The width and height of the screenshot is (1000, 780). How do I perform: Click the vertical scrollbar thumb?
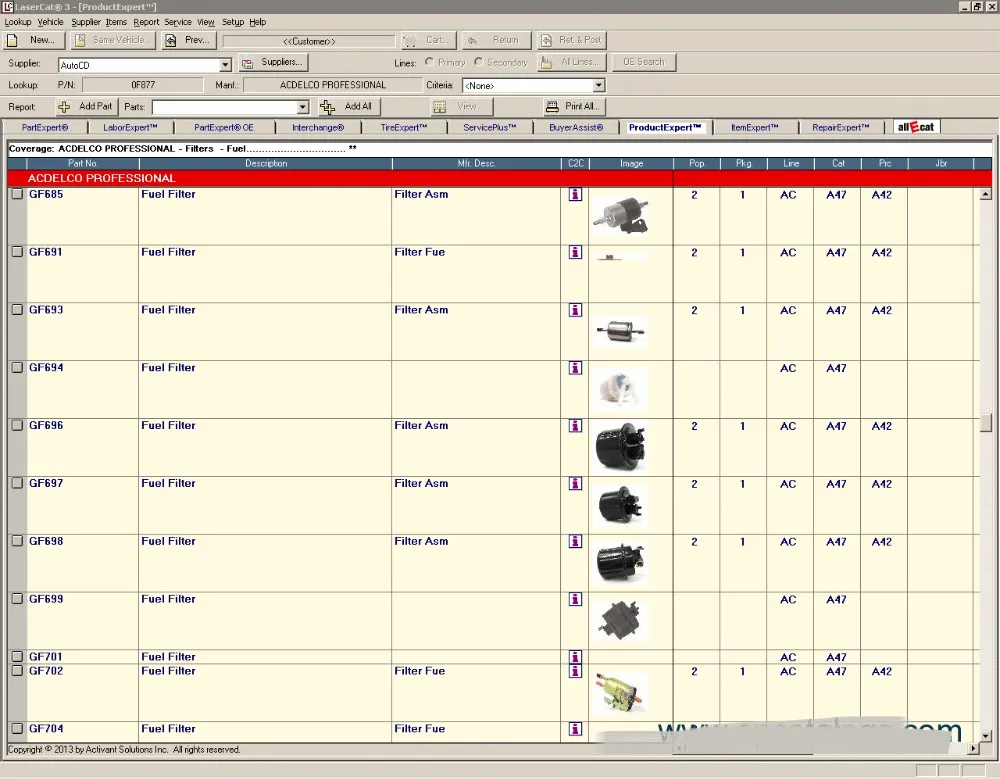tap(986, 423)
